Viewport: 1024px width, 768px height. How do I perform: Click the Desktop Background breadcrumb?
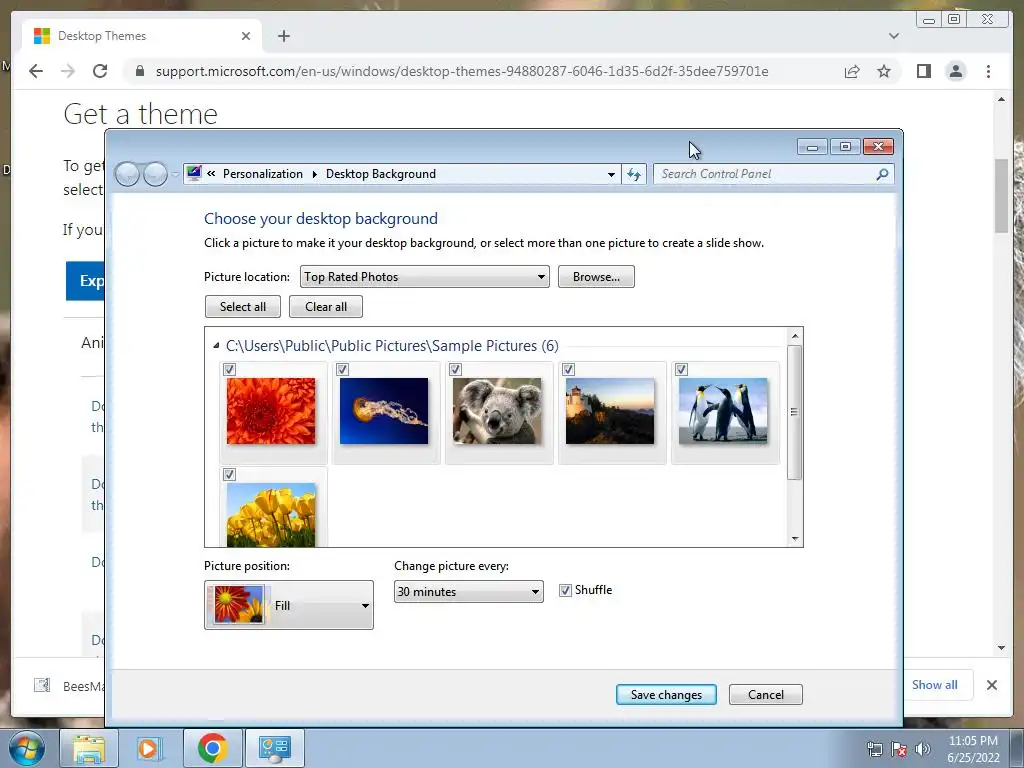(381, 174)
